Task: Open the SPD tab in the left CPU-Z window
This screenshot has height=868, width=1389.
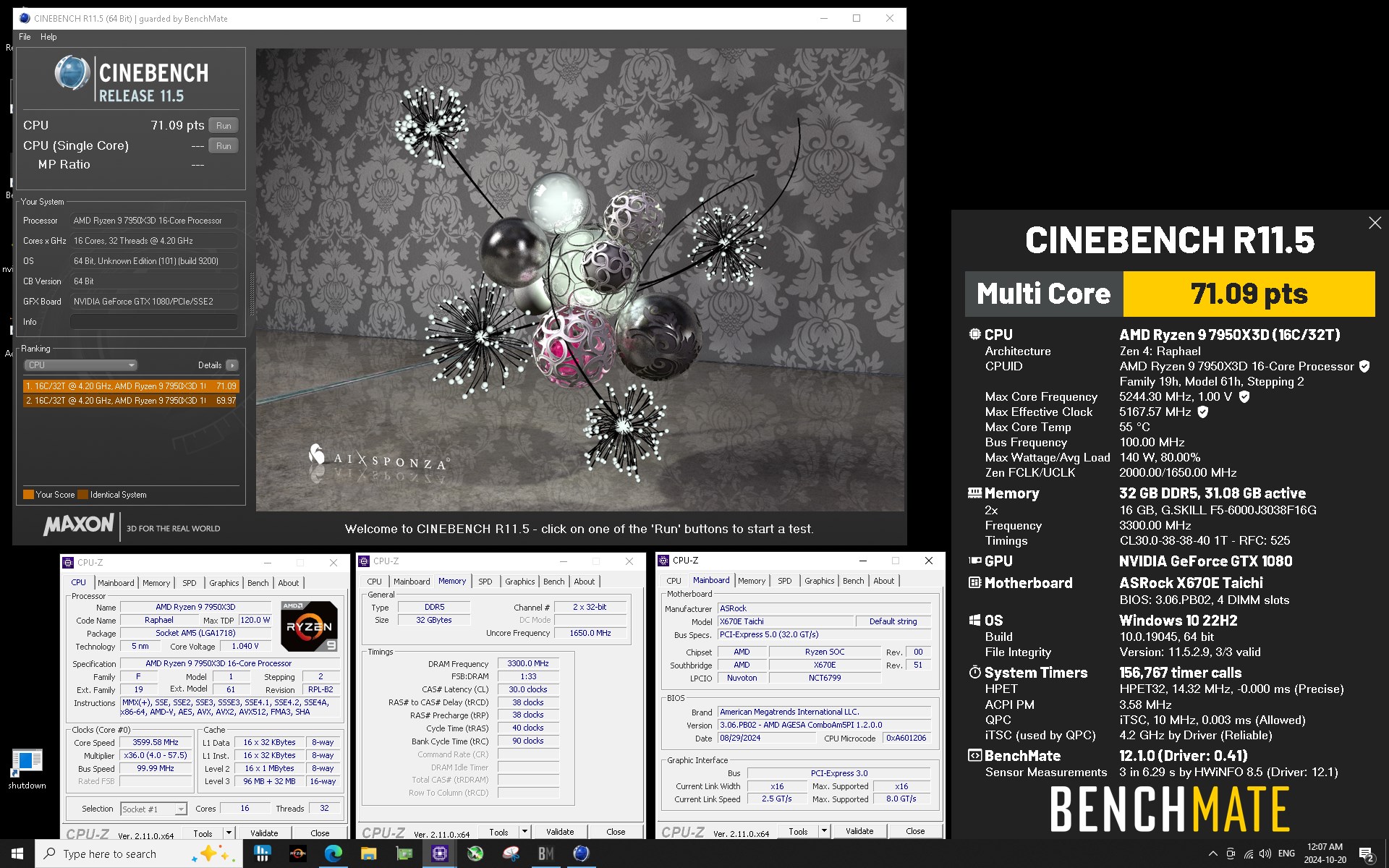Action: point(190,582)
